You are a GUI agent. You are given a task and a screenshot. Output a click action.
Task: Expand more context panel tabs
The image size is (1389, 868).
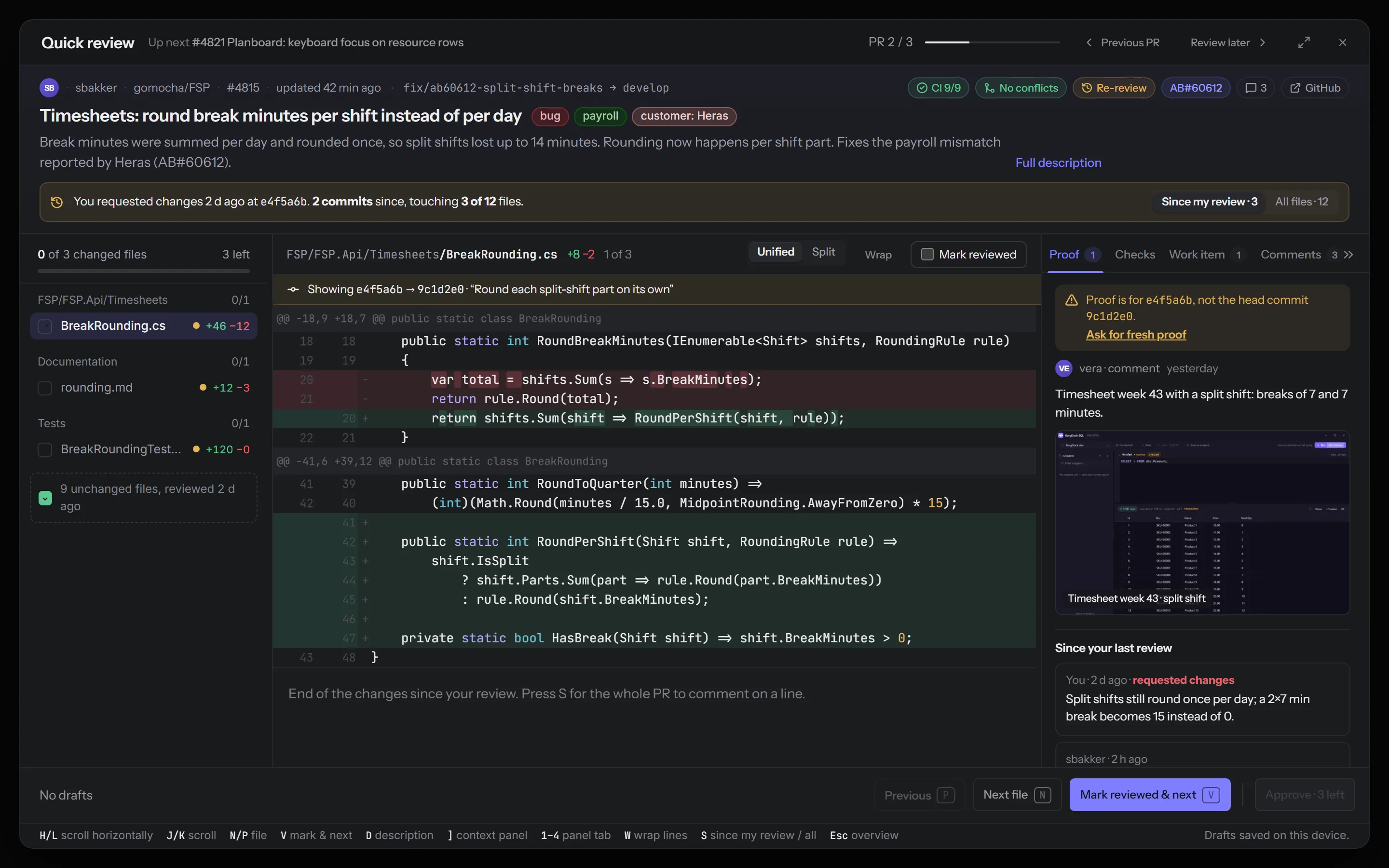point(1349,254)
